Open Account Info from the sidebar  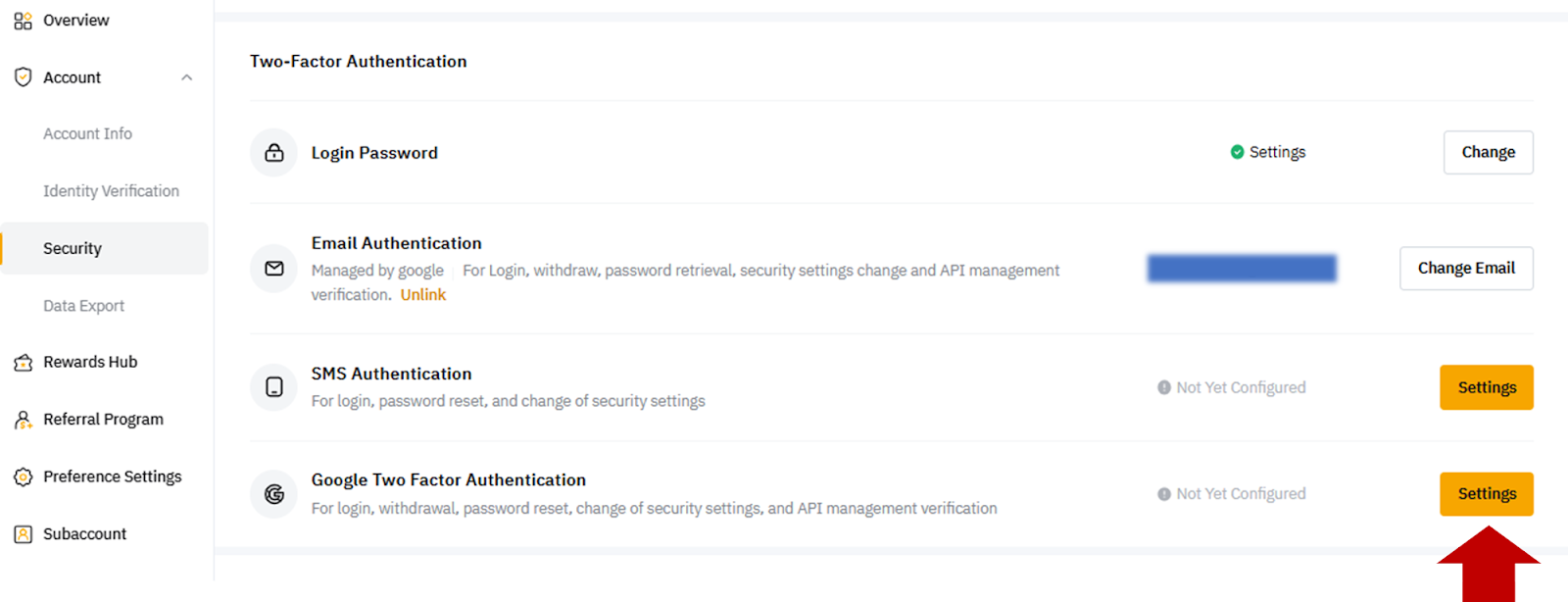[x=87, y=133]
